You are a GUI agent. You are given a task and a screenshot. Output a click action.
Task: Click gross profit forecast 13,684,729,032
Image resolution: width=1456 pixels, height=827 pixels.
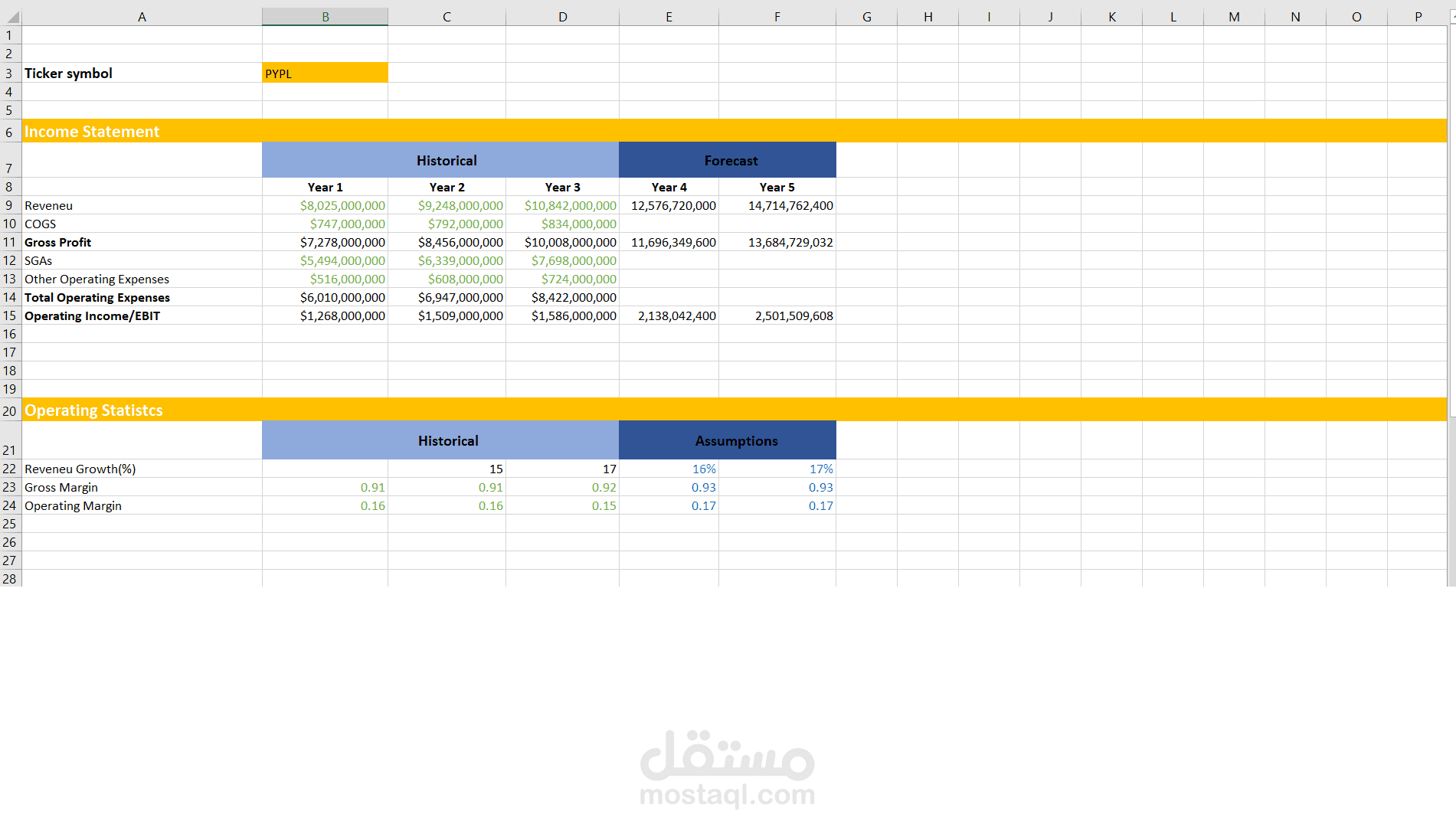(777, 242)
